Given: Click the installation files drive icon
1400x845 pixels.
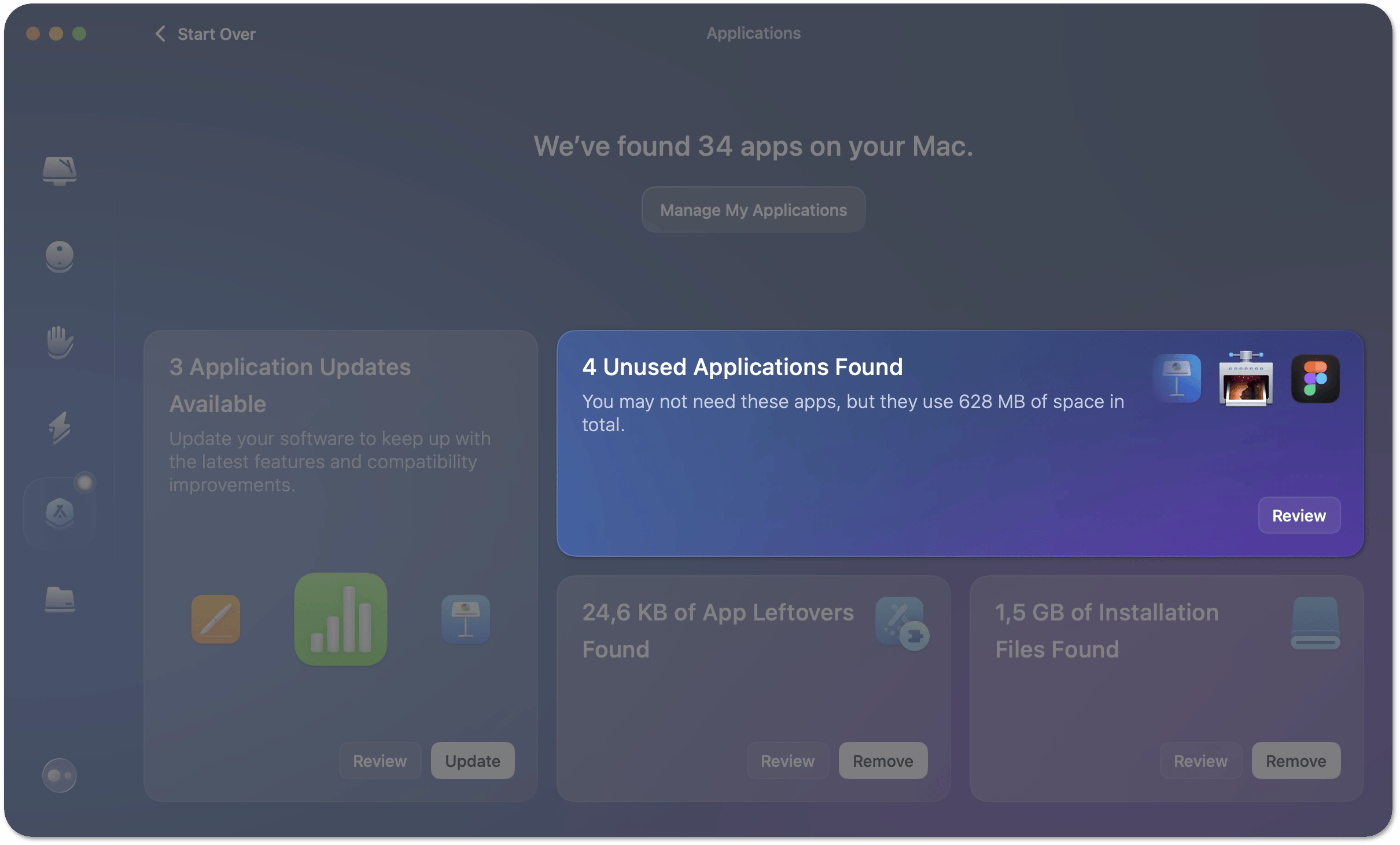Looking at the screenshot, I should (x=1316, y=623).
